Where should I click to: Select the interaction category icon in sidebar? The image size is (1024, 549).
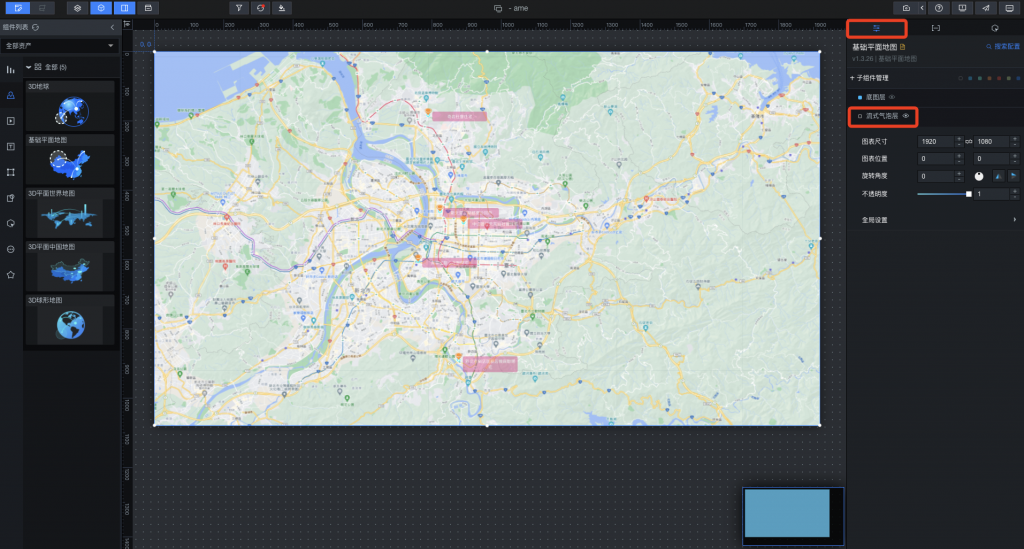10,223
